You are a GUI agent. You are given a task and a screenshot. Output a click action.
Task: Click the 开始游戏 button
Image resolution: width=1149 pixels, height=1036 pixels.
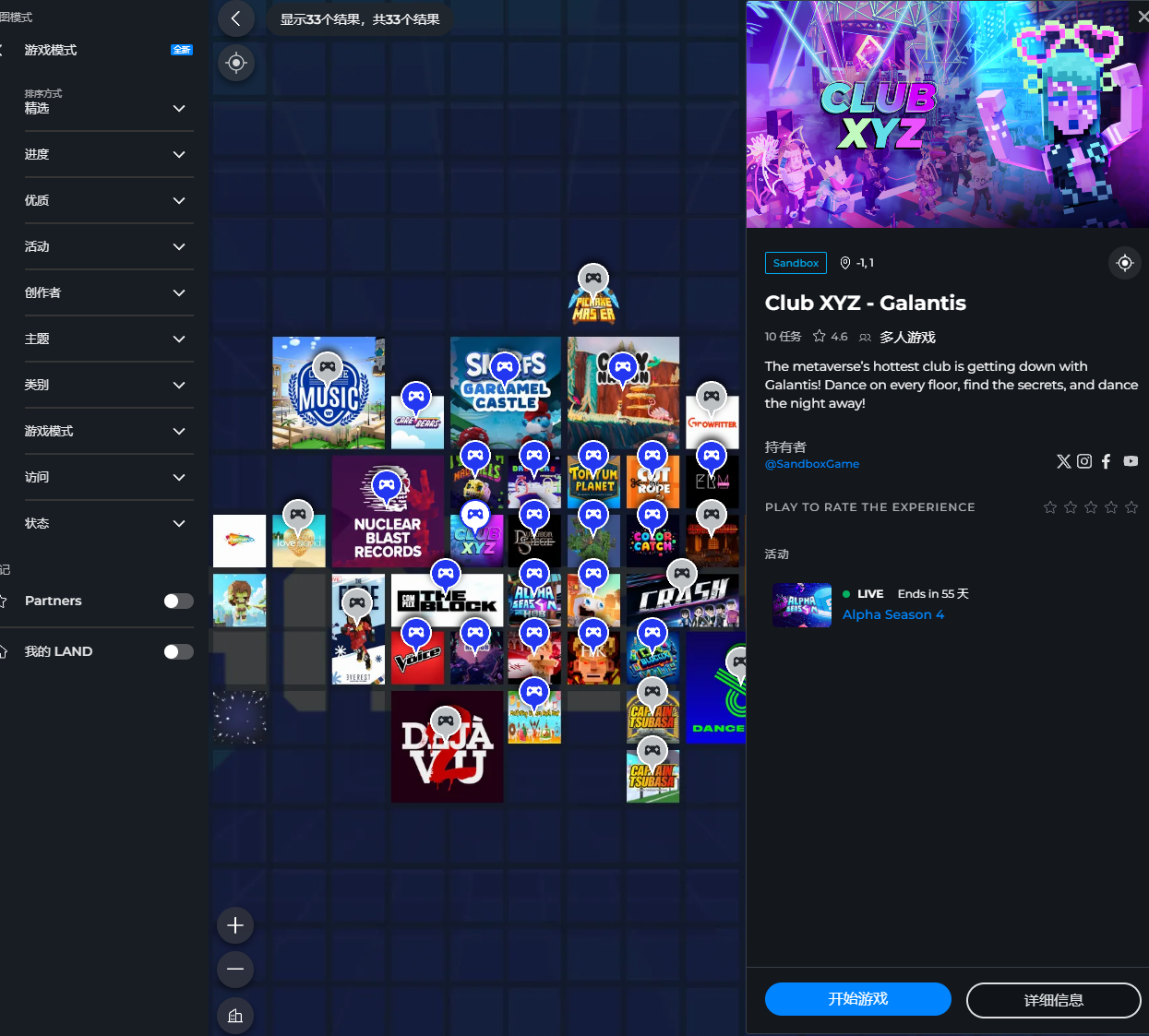coord(858,999)
